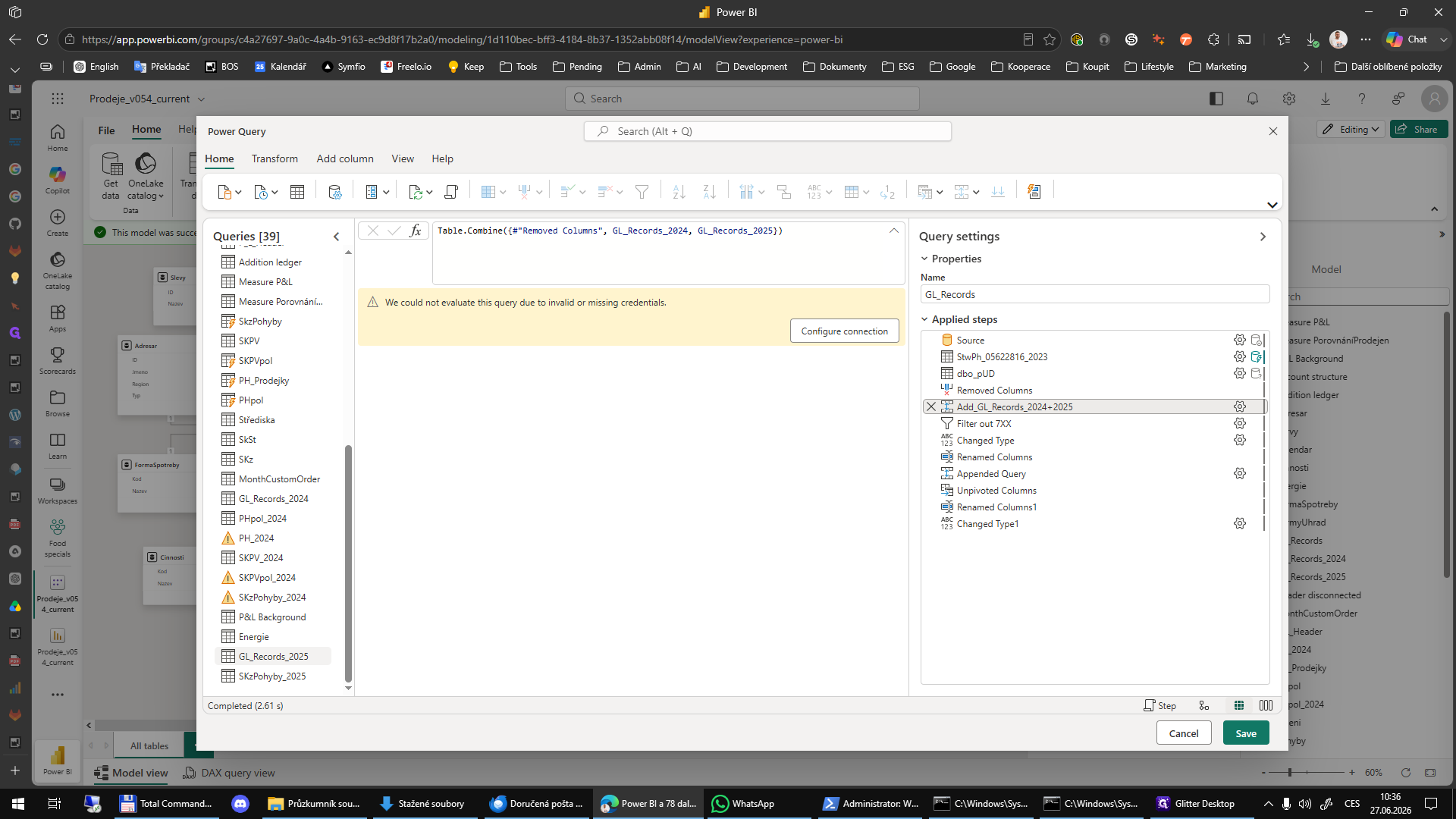Click the Manage connections icon

[x=334, y=192]
